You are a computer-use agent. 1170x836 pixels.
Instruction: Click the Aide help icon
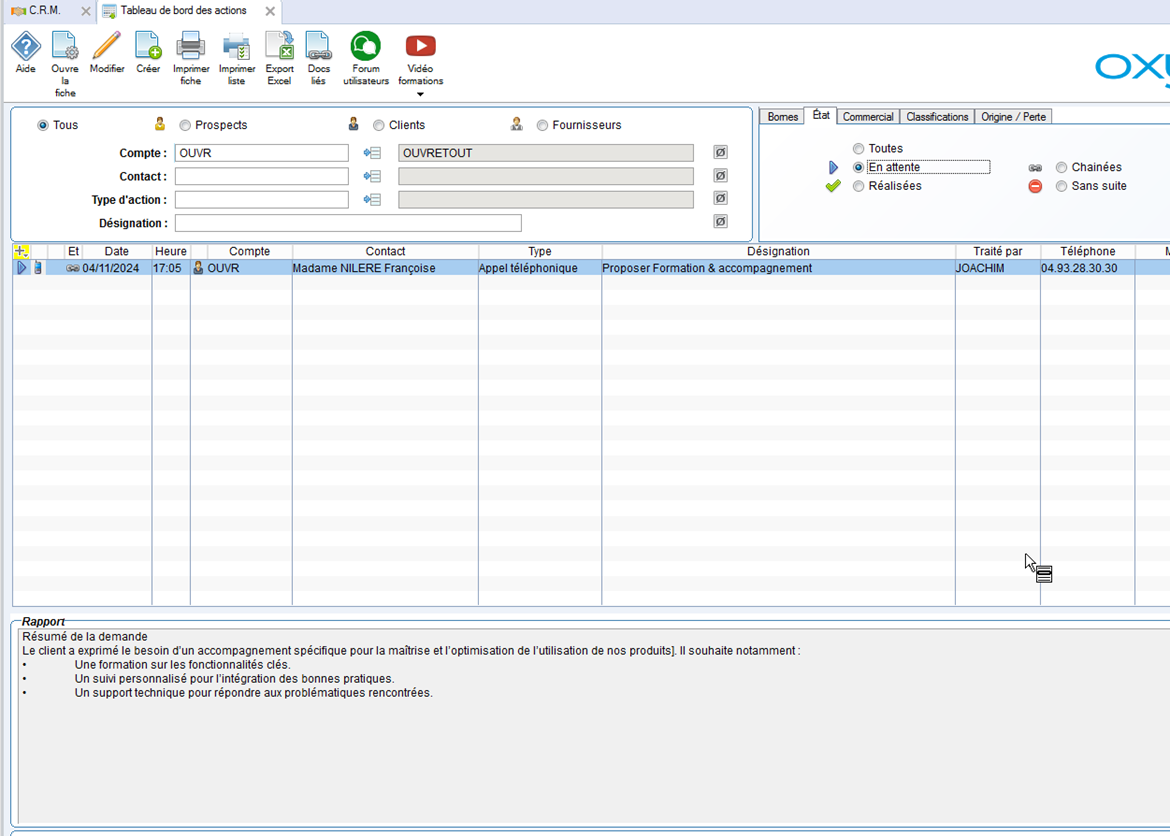pyautogui.click(x=25, y=47)
